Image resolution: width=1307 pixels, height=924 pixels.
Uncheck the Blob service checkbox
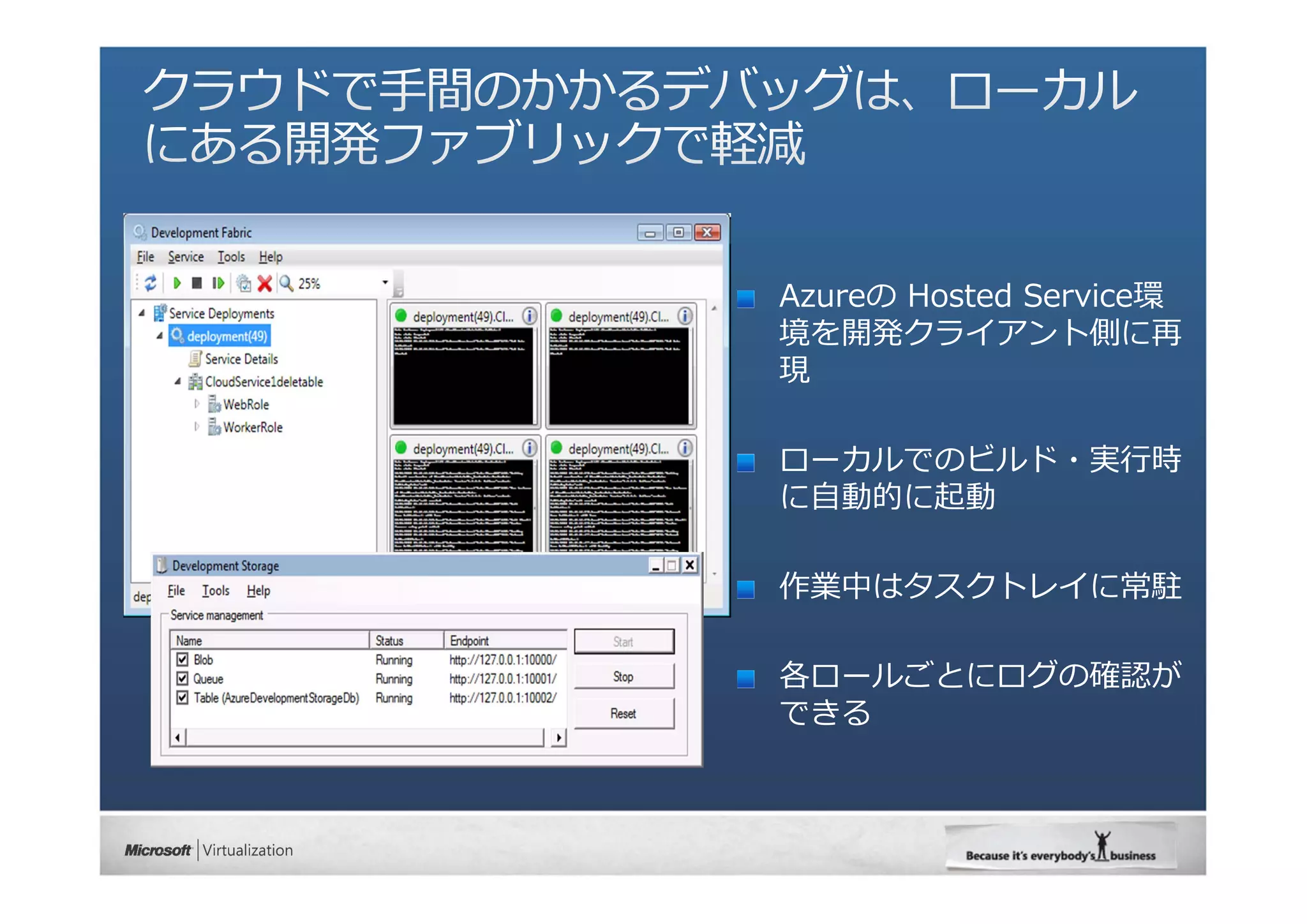click(183, 659)
